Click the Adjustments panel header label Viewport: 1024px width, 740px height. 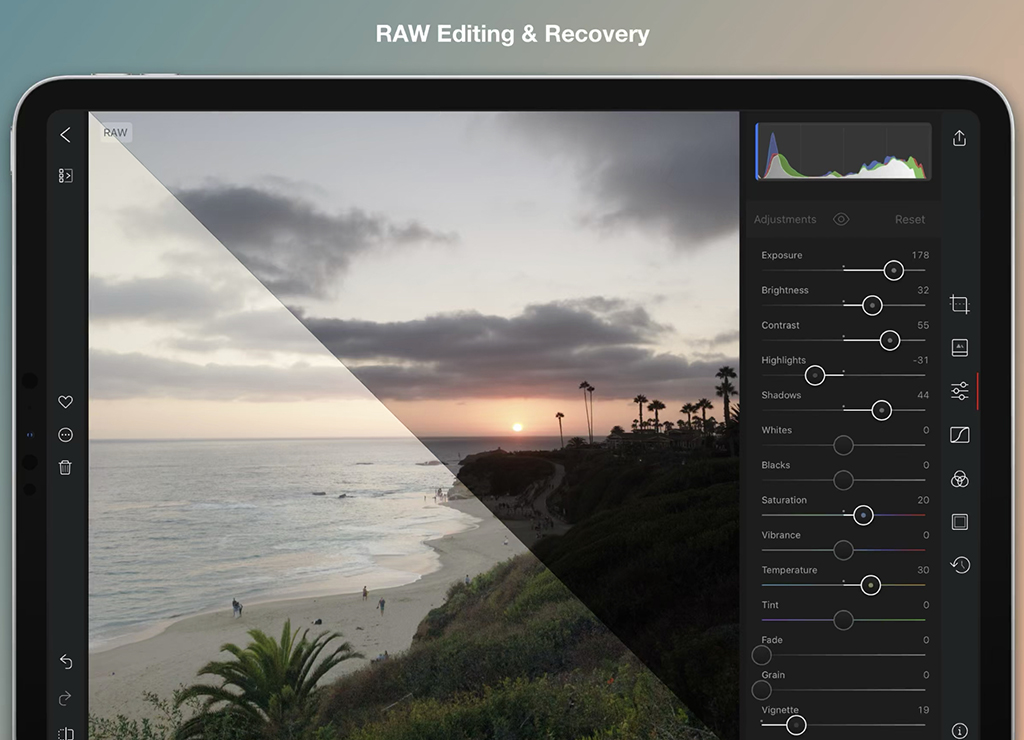click(785, 219)
